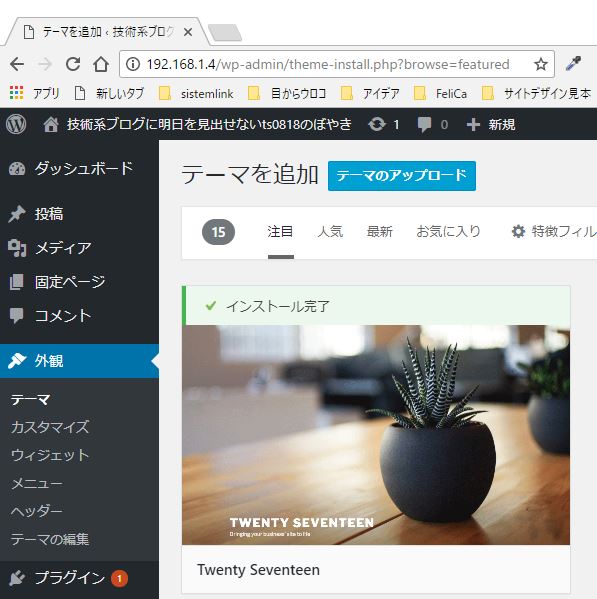The image size is (597, 599).
Task: Click the plus icon for 新規
Action: 473,125
